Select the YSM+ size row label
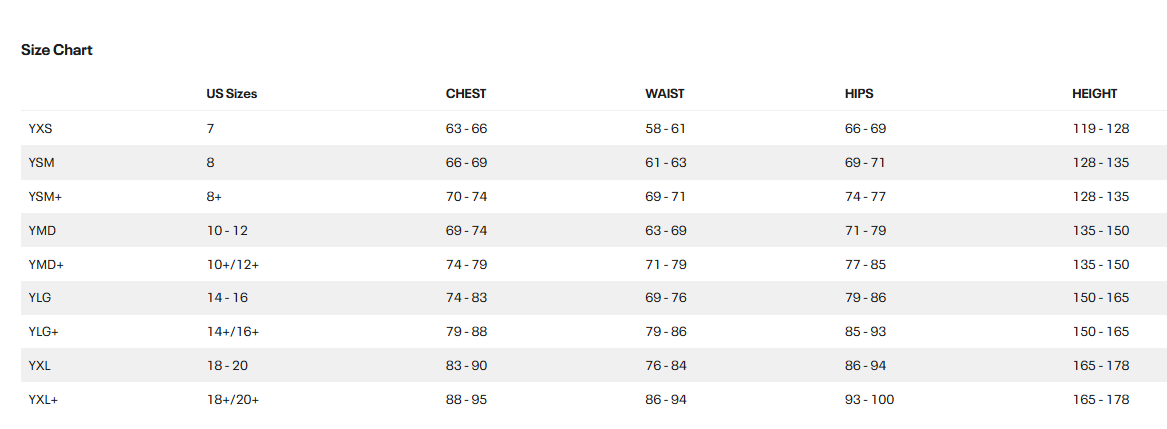 click(46, 197)
